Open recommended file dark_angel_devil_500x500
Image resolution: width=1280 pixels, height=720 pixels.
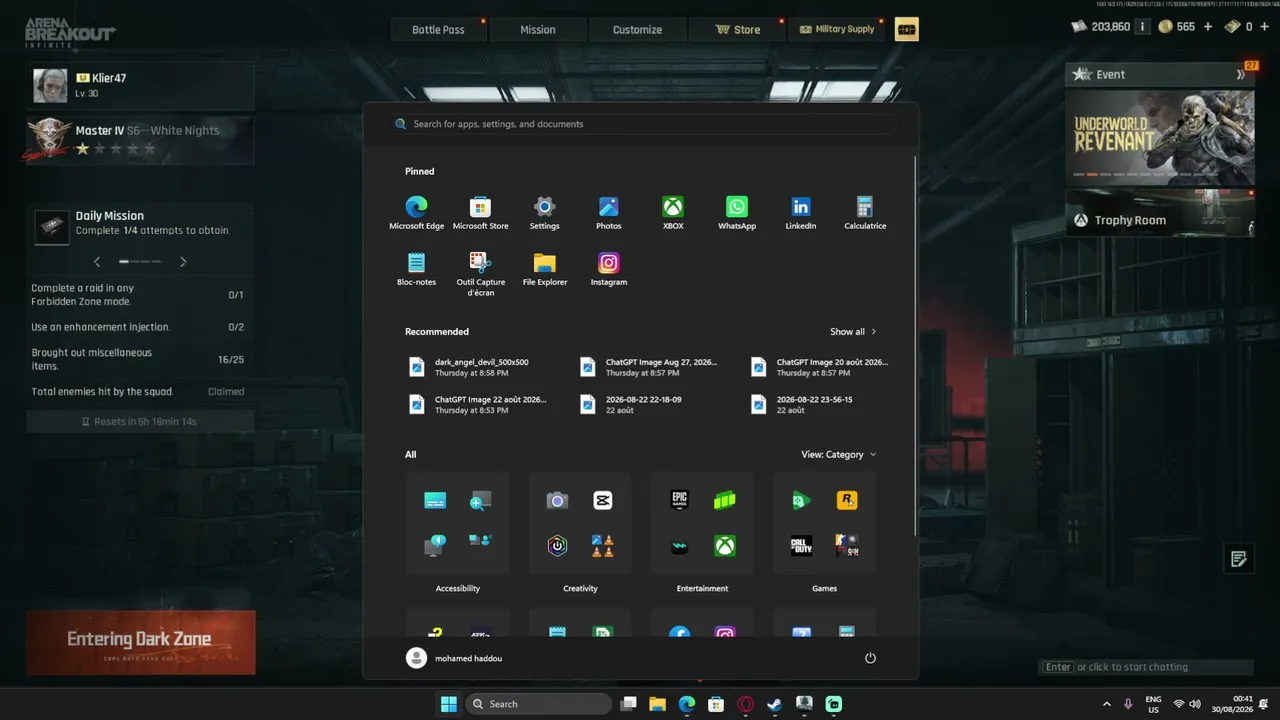[x=470, y=367]
